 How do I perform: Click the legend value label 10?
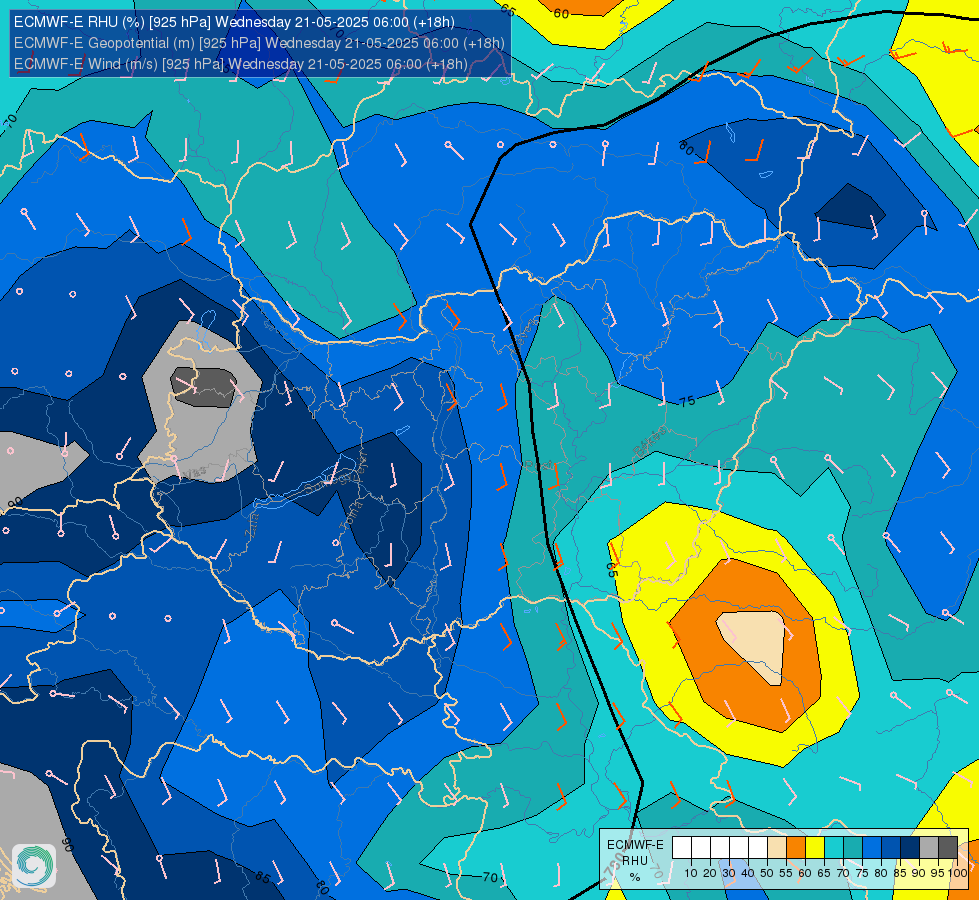tap(691, 873)
